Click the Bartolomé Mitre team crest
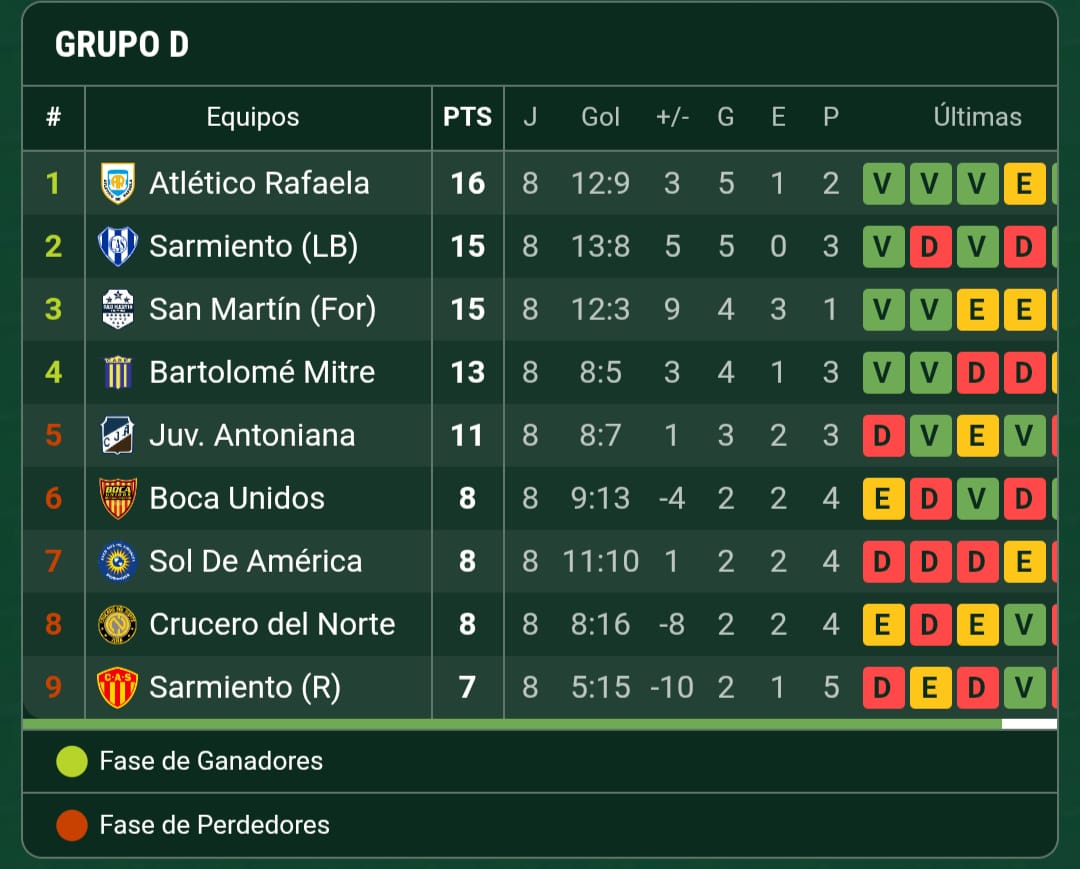 [118, 372]
